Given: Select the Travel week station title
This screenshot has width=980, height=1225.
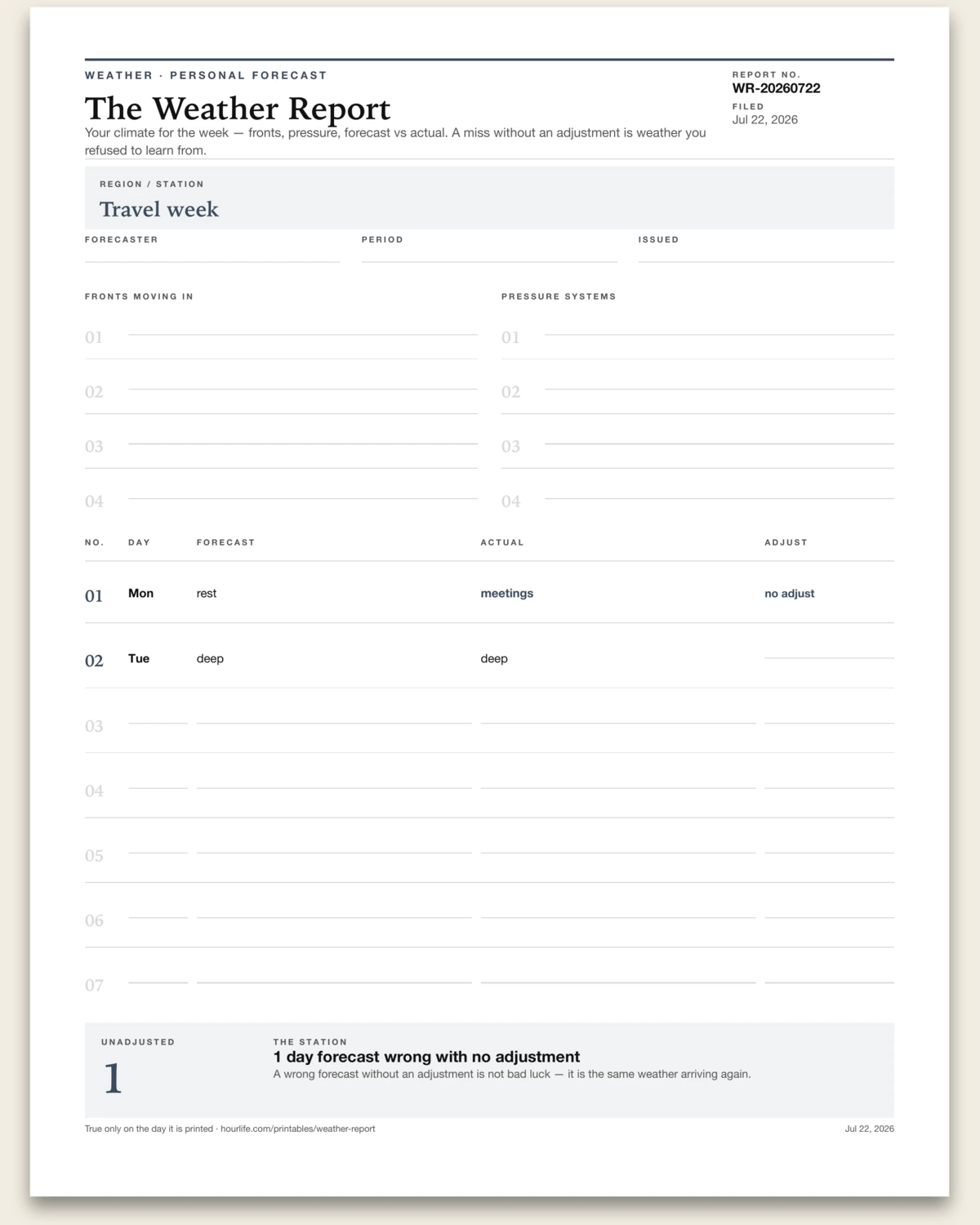Looking at the screenshot, I should (159, 210).
